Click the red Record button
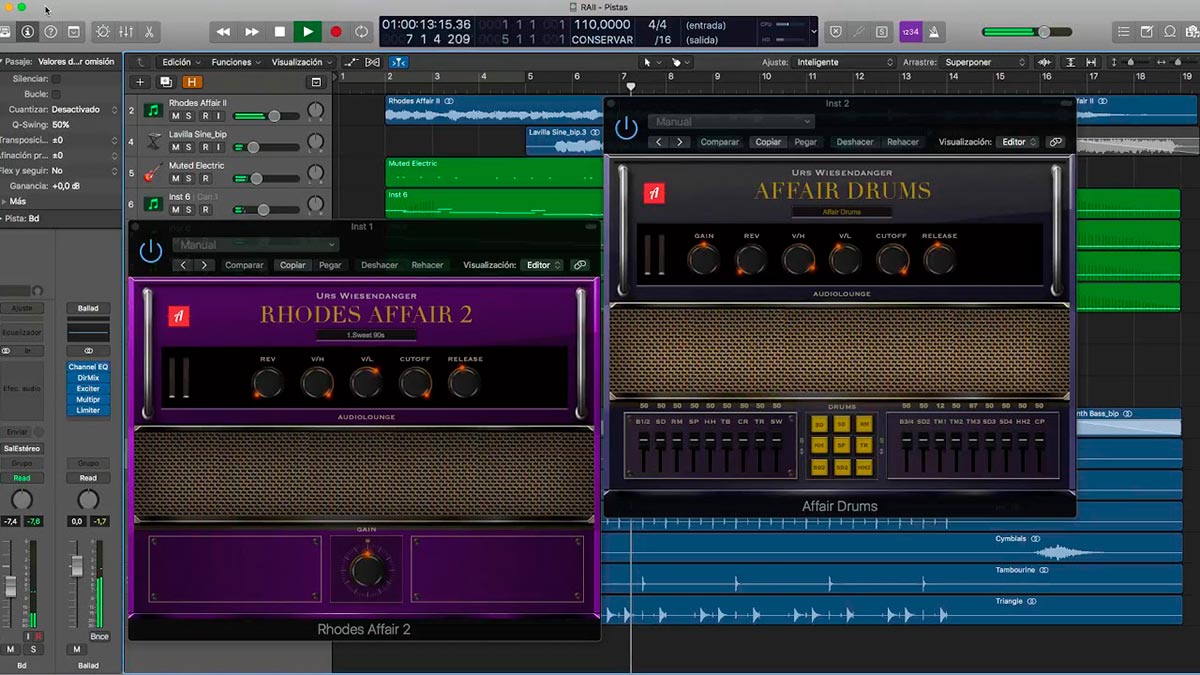Viewport: 1200px width, 675px height. click(x=336, y=32)
